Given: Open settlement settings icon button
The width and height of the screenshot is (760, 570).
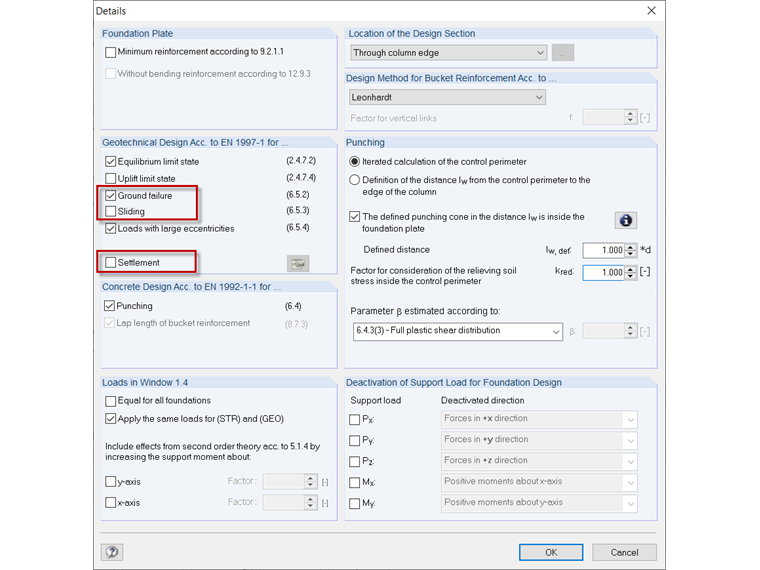Looking at the screenshot, I should pyautogui.click(x=298, y=263).
